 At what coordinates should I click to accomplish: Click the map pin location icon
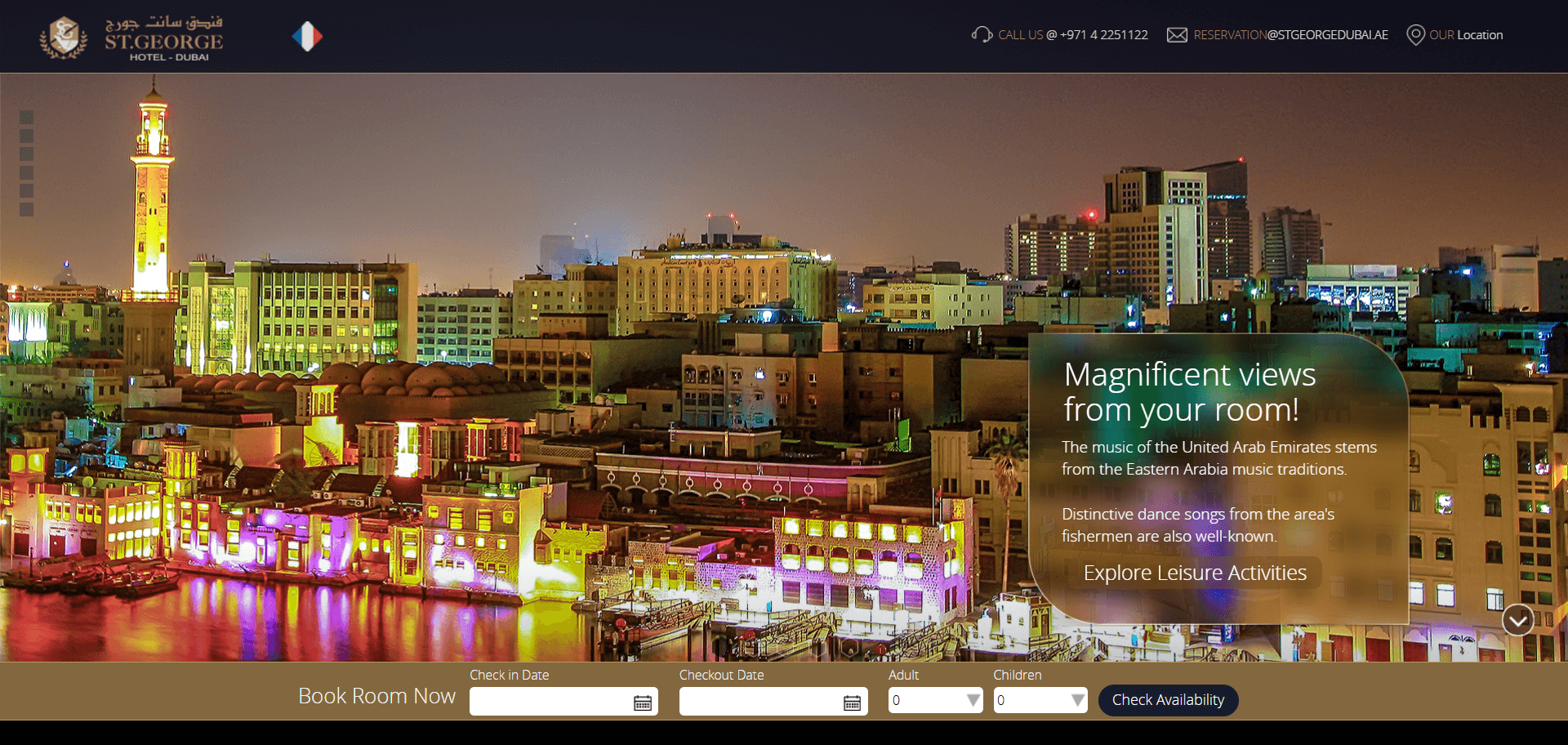(1415, 35)
